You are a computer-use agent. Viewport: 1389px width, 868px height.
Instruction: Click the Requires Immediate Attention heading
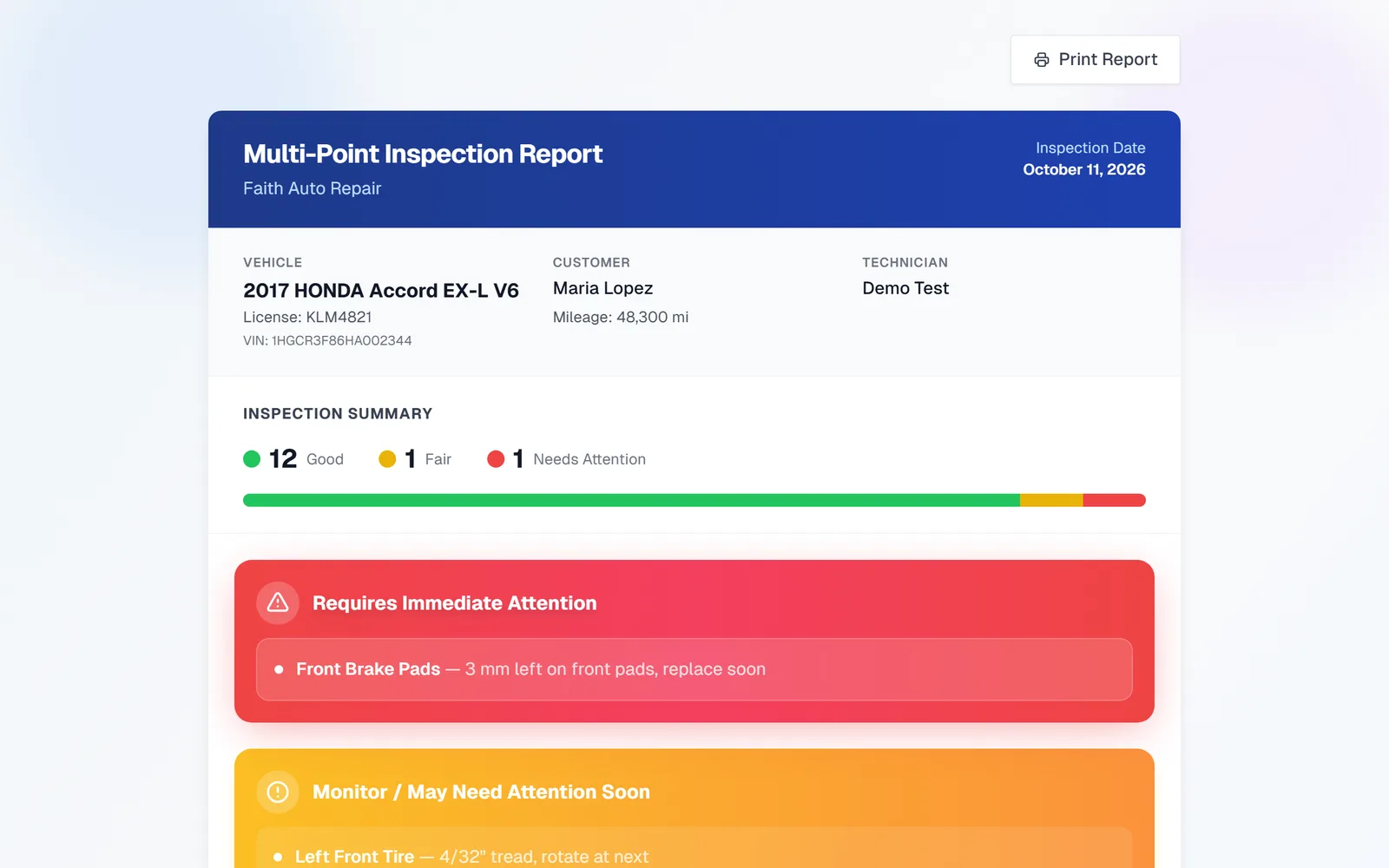click(x=455, y=603)
